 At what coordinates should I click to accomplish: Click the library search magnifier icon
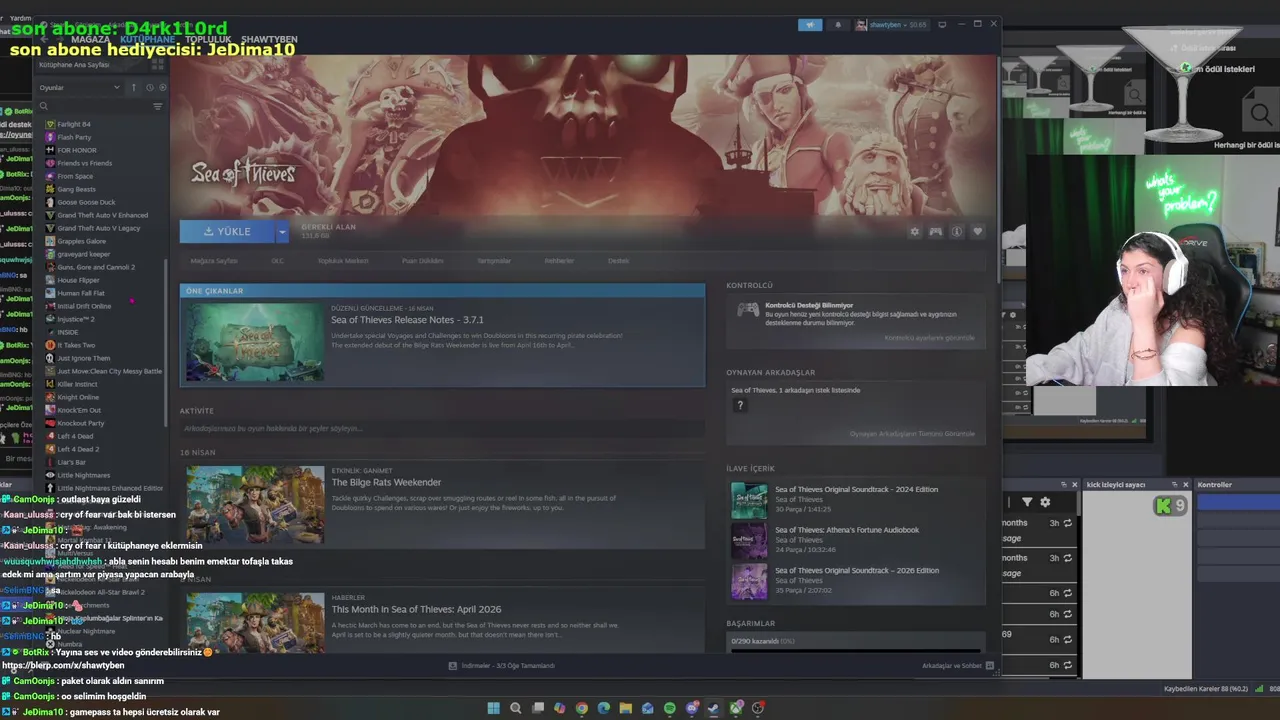click(43, 106)
